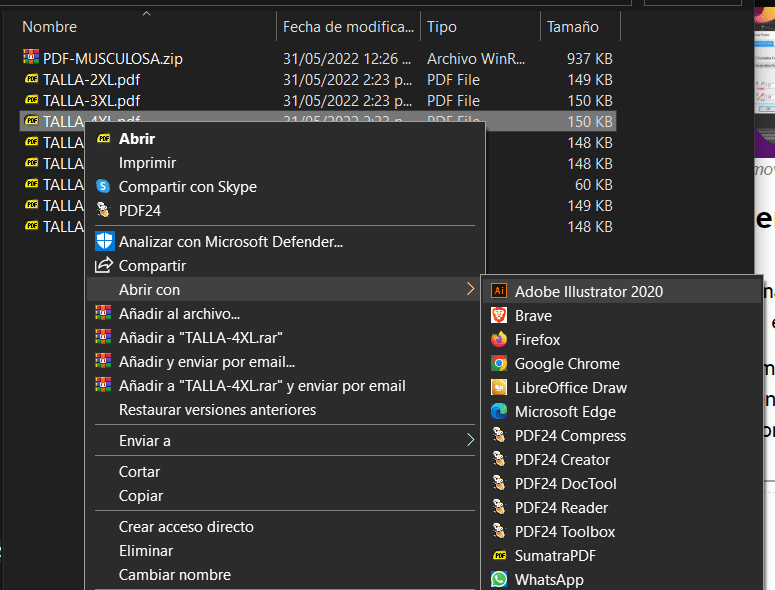Click the PDF-MUSCULOSA.zip WinRAR icon
775x590 pixels.
tap(31, 57)
